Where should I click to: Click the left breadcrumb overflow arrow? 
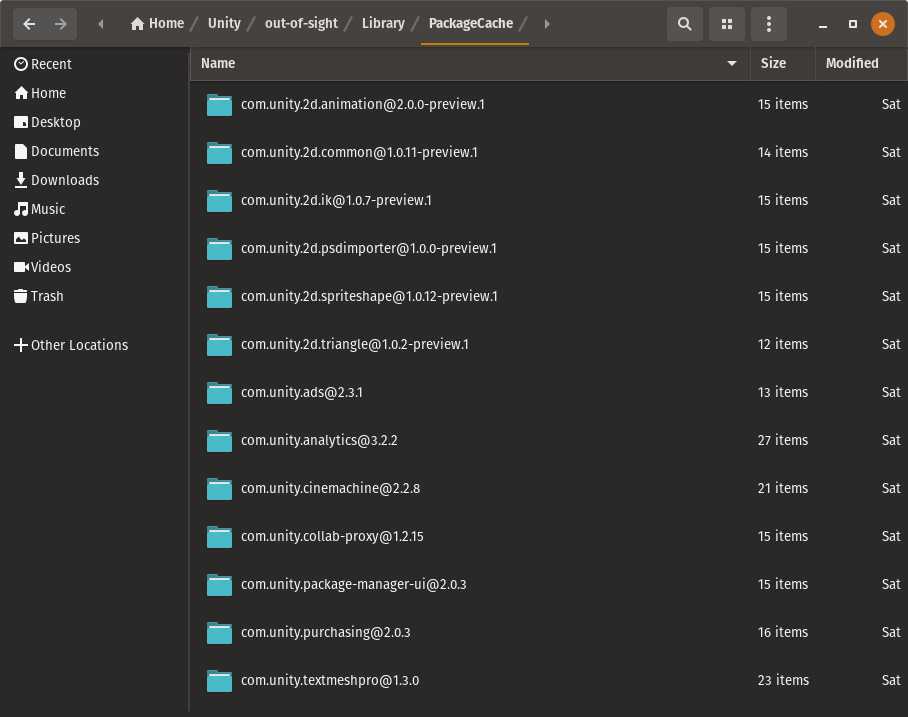pos(100,23)
